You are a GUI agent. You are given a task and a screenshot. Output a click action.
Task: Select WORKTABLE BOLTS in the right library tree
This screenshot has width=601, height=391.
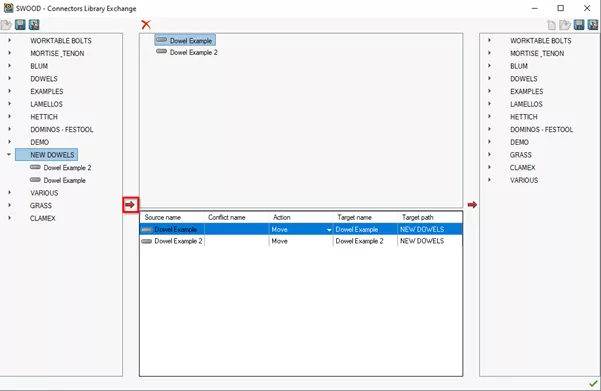point(540,41)
